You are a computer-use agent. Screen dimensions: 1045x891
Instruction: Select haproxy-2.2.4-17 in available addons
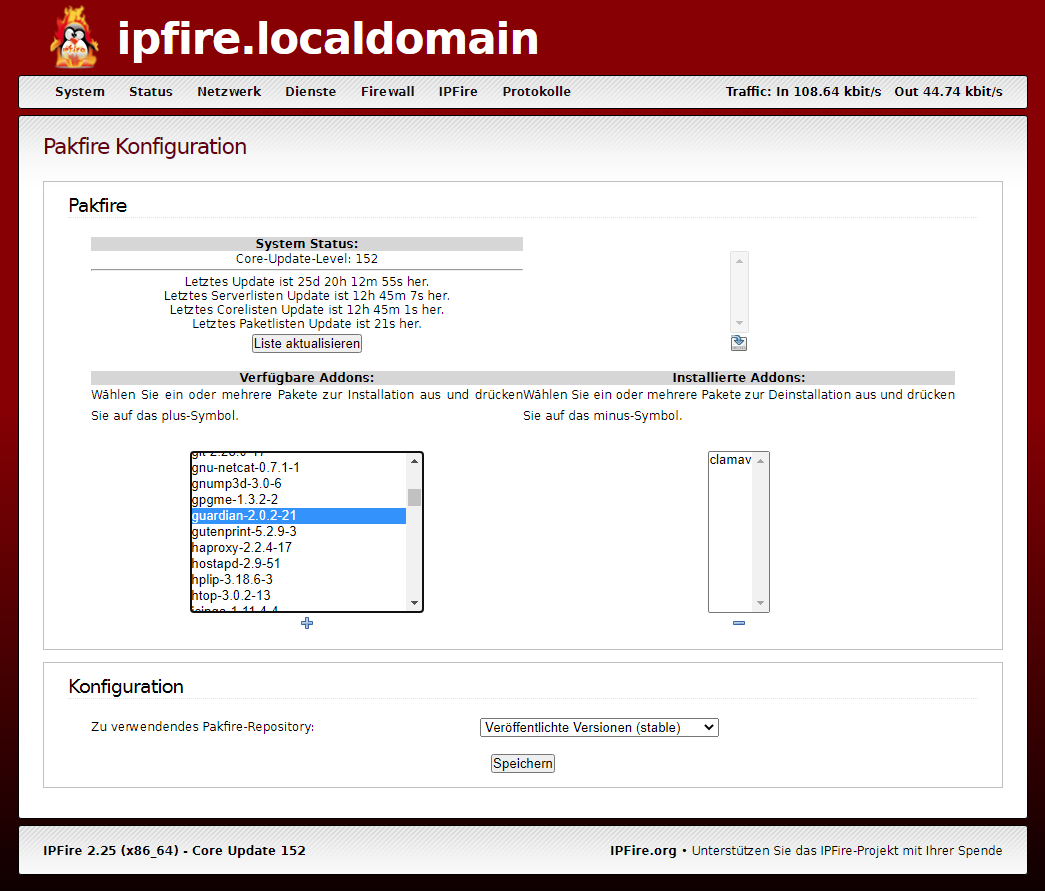pyautogui.click(x=298, y=548)
